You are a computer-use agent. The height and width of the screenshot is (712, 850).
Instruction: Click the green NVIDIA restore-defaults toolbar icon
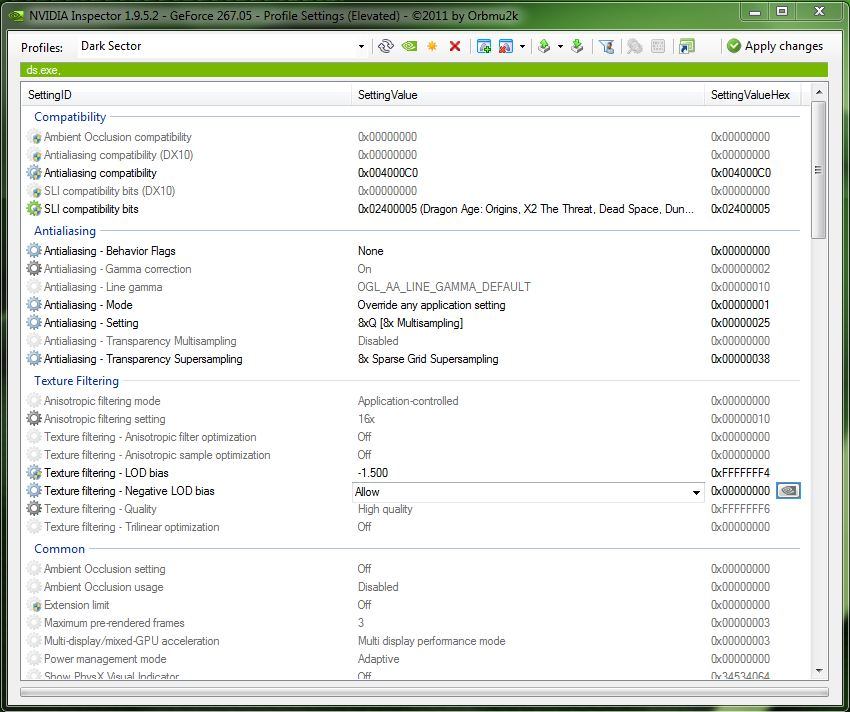tap(409, 46)
